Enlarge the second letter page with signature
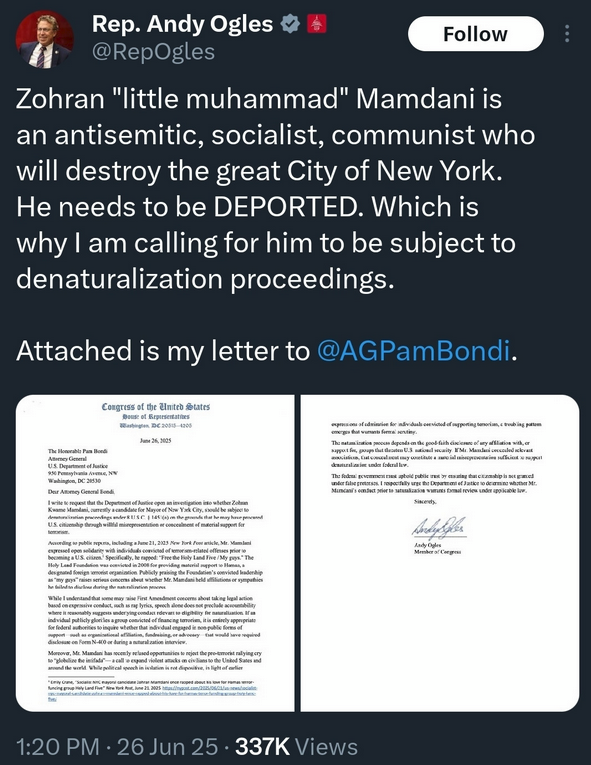 pyautogui.click(x=440, y=553)
